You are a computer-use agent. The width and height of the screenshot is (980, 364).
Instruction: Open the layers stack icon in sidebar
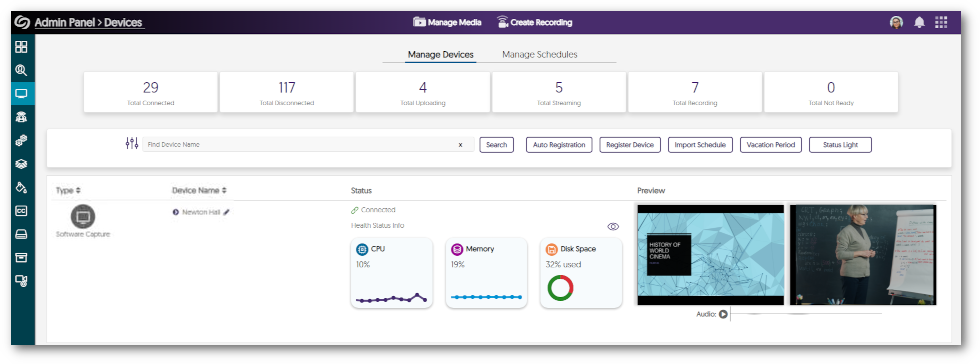[21, 164]
